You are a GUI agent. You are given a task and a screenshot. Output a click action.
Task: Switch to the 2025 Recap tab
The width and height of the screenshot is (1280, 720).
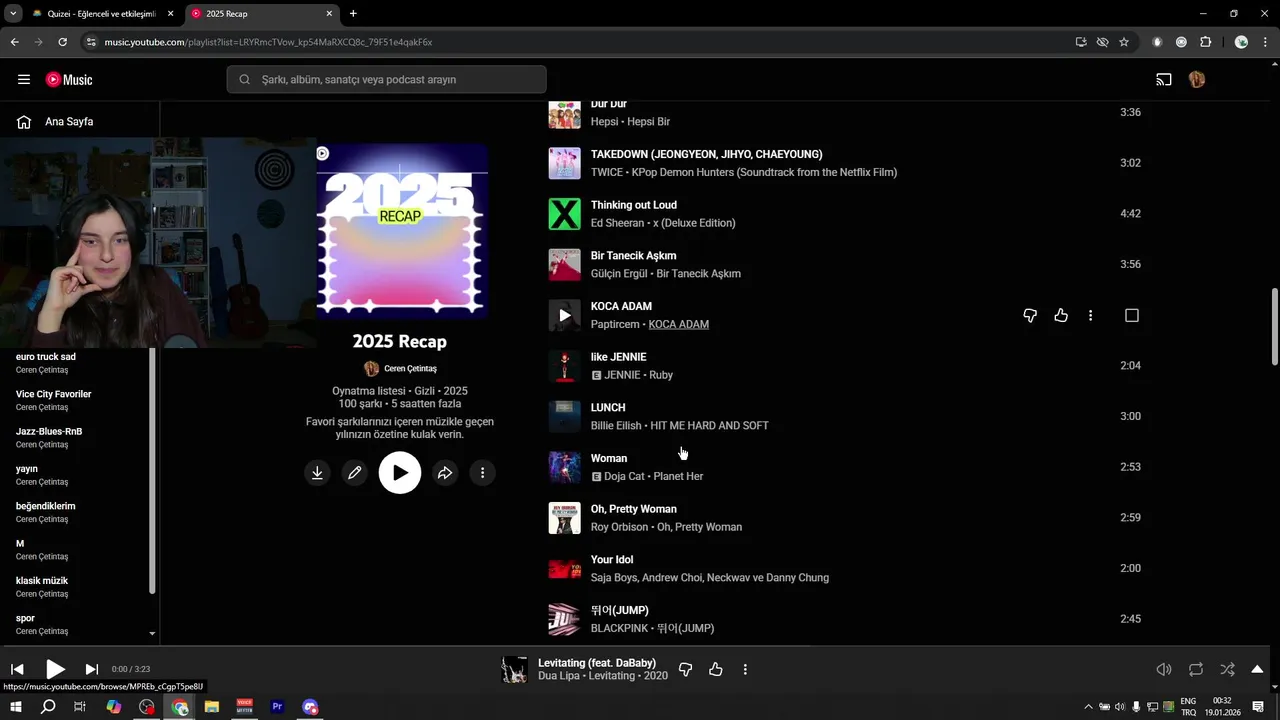tap(262, 14)
